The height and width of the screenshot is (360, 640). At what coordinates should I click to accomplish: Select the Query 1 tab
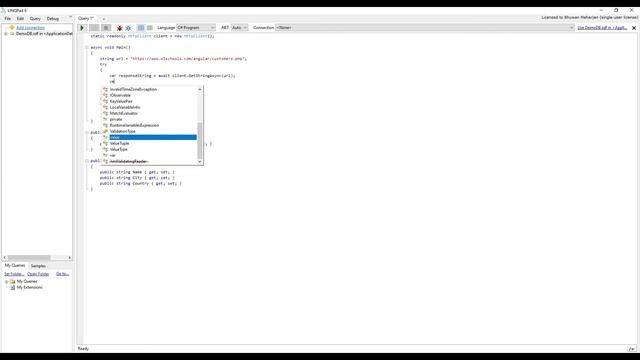[86, 18]
